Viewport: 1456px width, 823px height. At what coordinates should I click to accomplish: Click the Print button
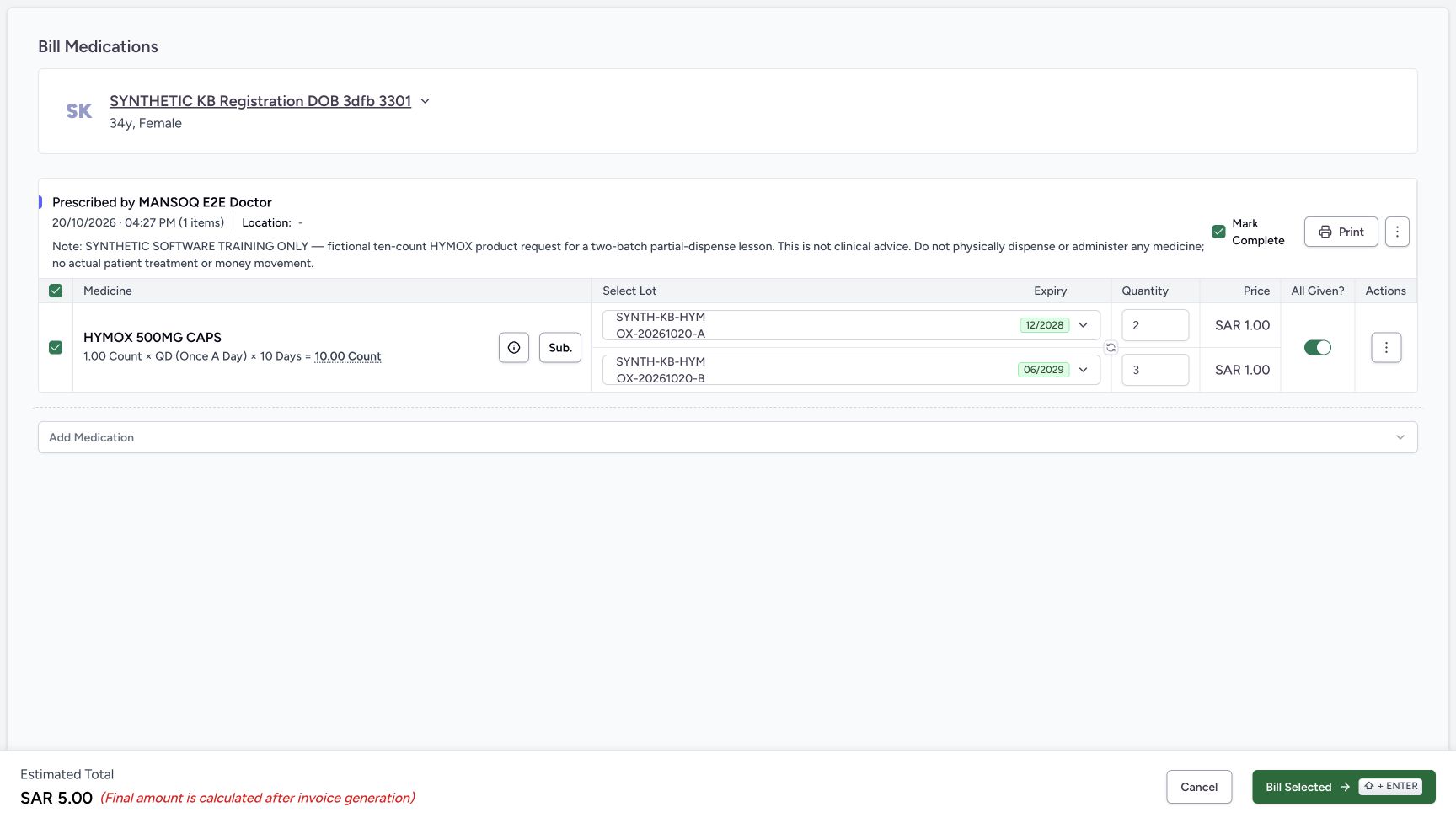point(1341,232)
